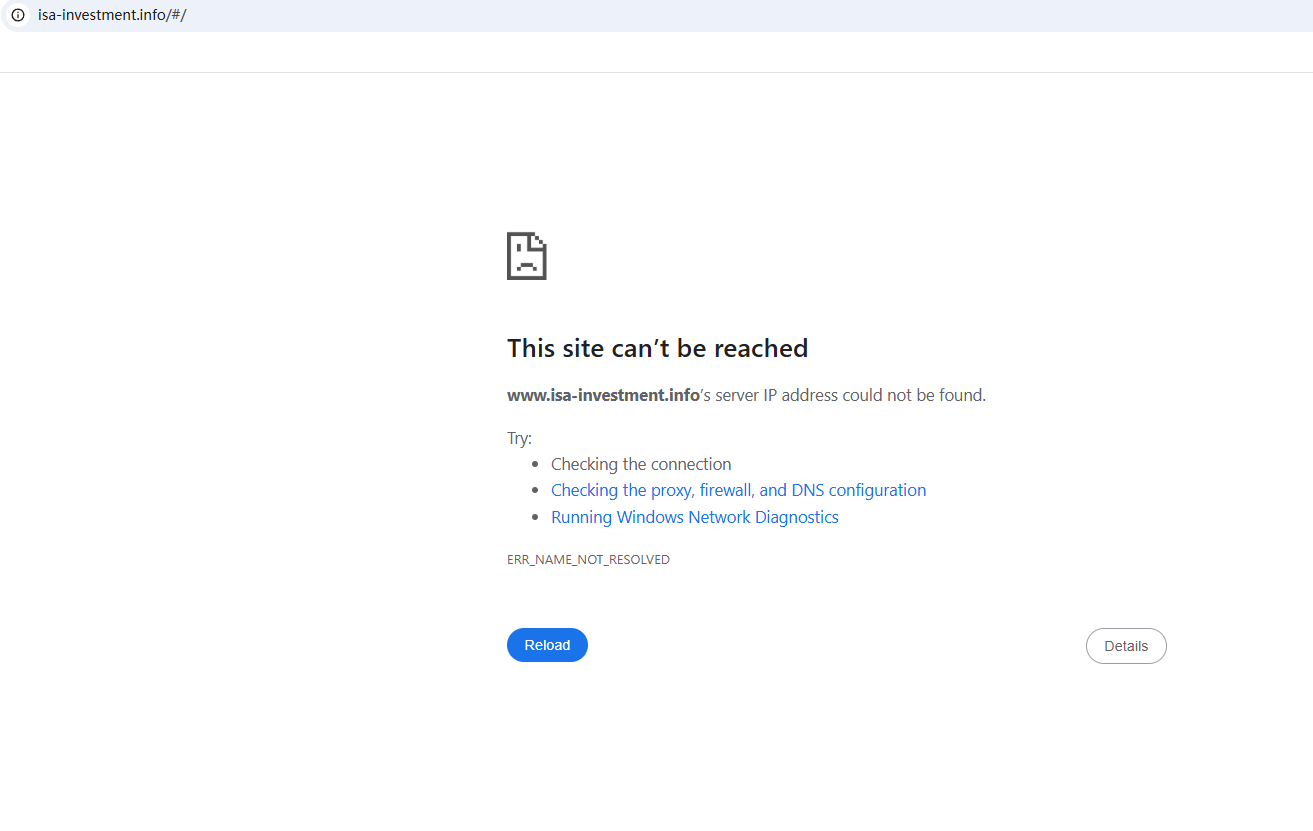
Task: Open the Details button
Action: pos(1125,646)
